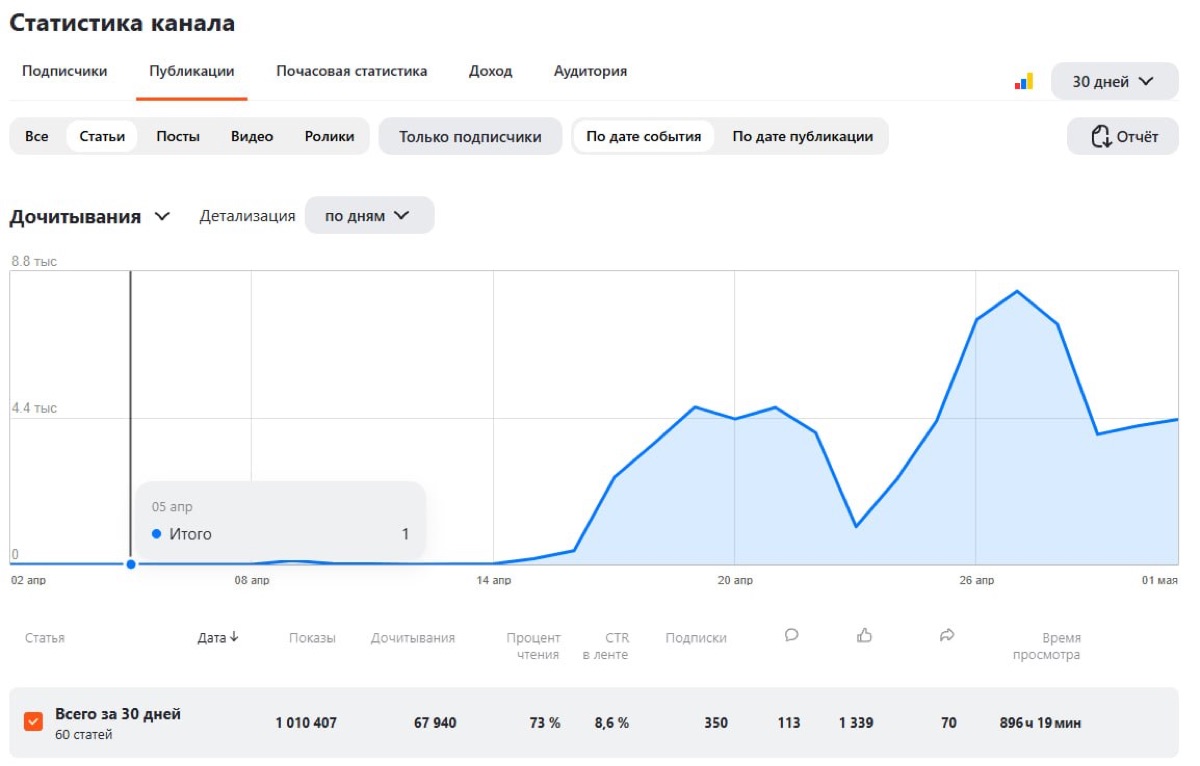Uncheck the Всего за 30 дней checkbox

click(x=33, y=722)
